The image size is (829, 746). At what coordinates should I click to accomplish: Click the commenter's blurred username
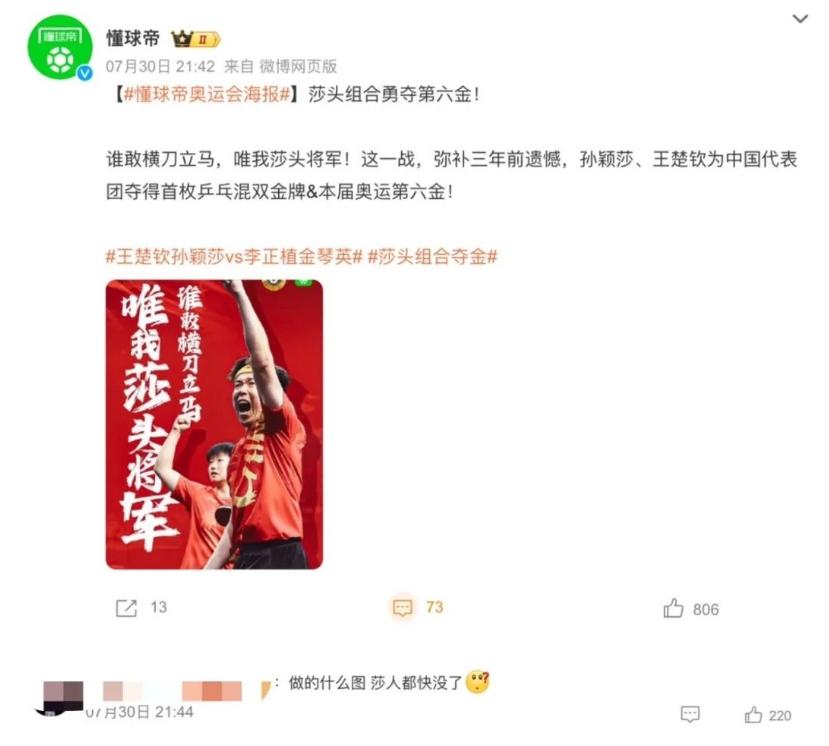pyautogui.click(x=172, y=691)
